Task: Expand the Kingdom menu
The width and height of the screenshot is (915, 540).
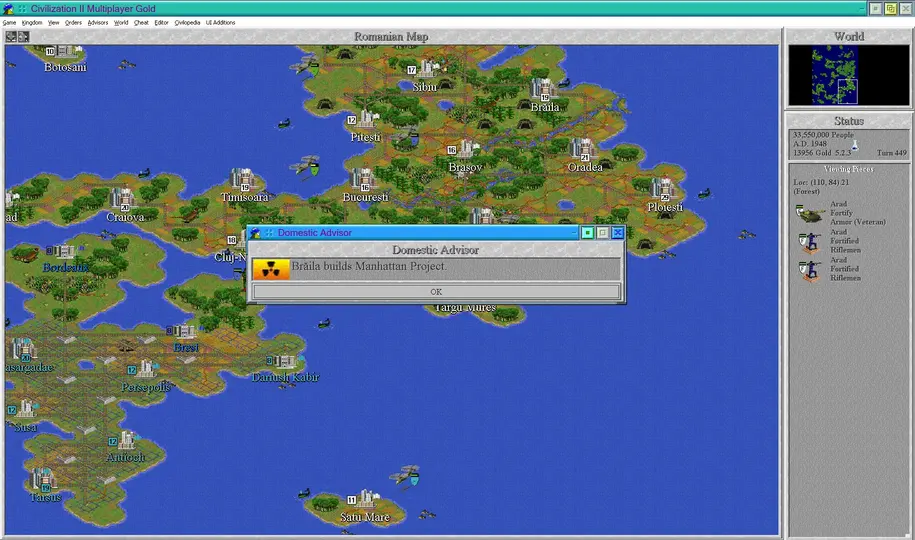Action: click(x=32, y=22)
